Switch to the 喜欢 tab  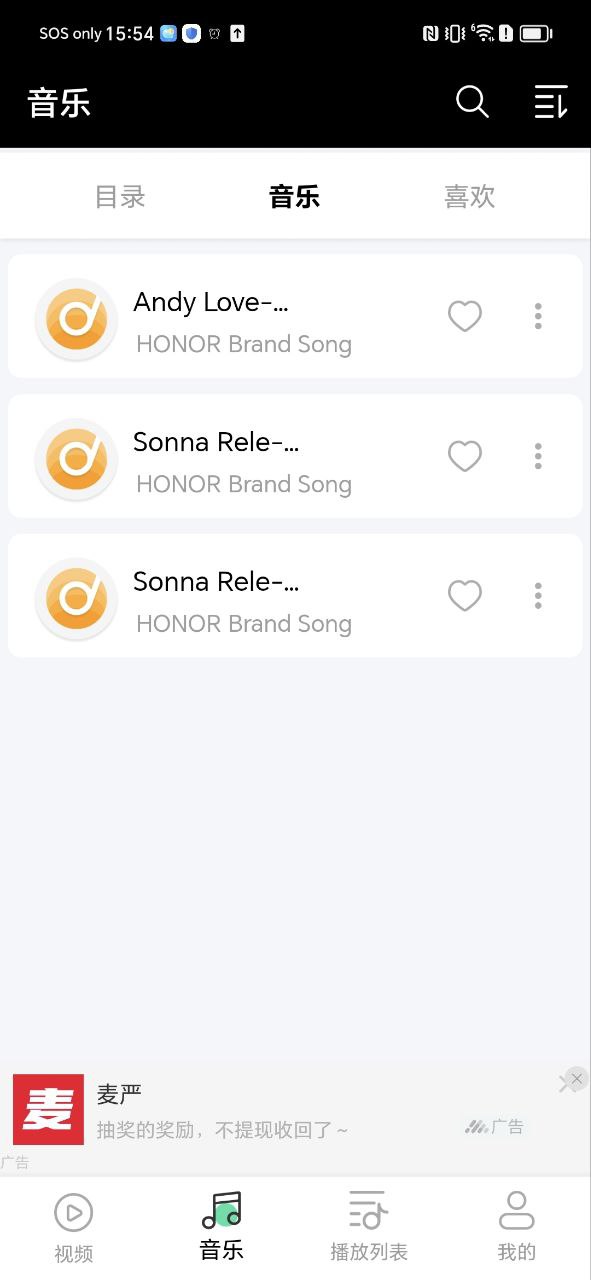tap(470, 197)
